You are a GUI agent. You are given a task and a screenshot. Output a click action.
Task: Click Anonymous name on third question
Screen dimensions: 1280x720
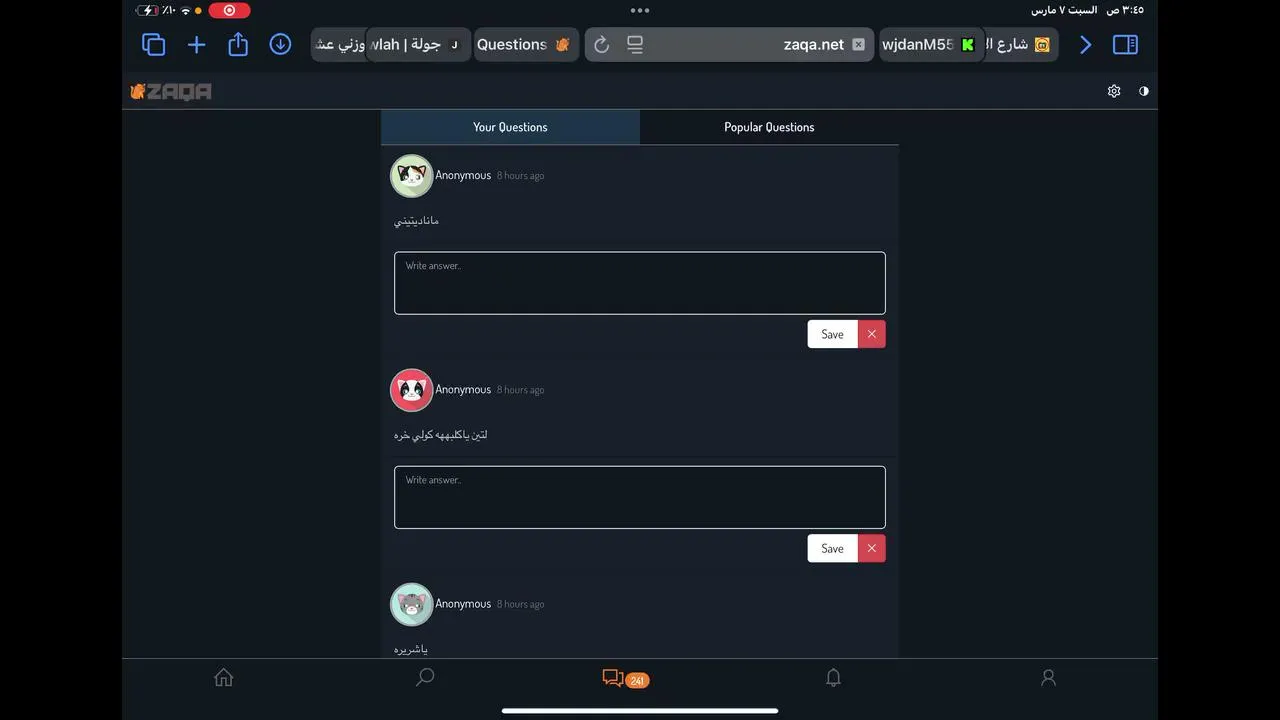click(463, 604)
